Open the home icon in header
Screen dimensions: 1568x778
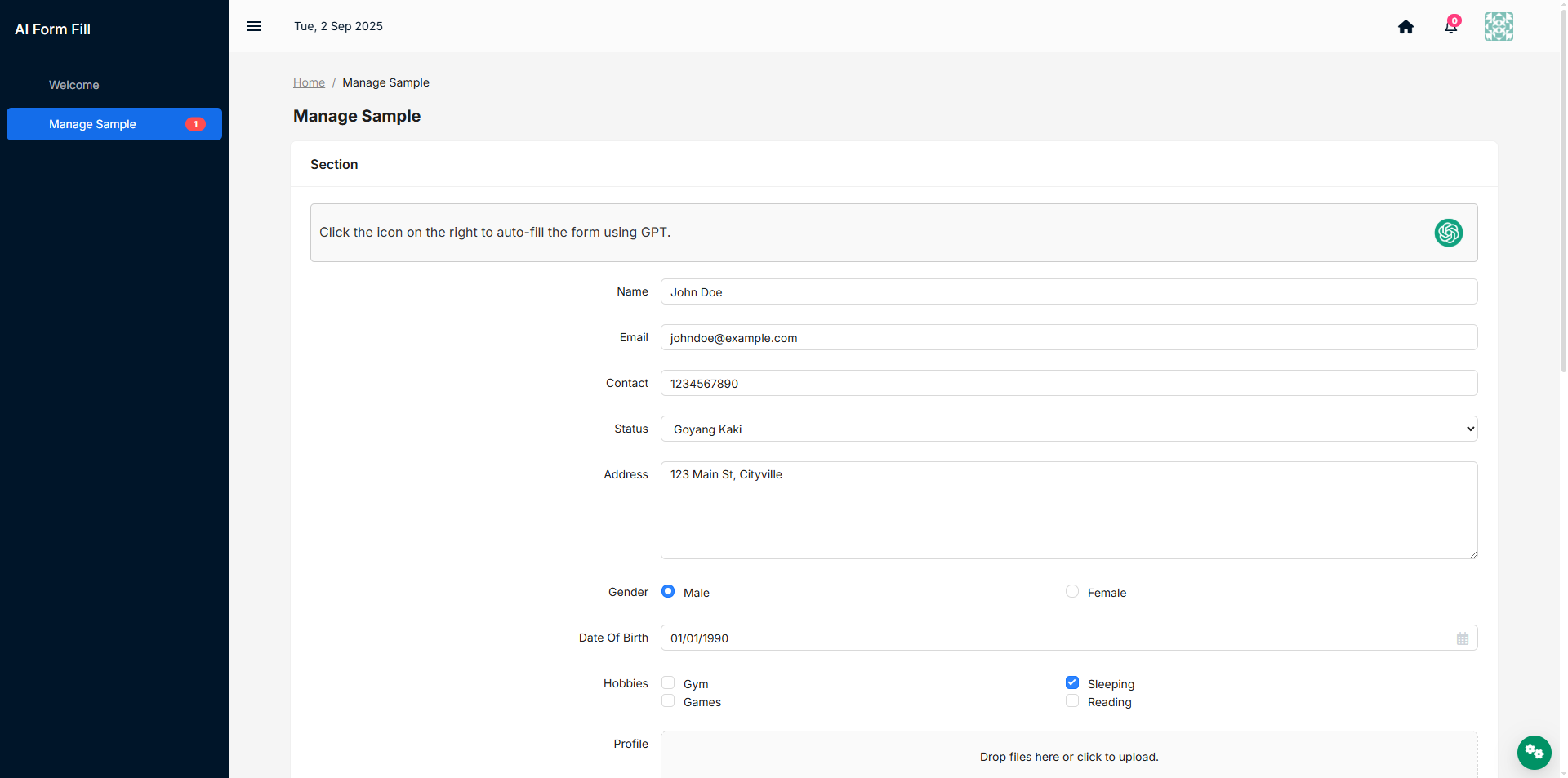(1405, 27)
